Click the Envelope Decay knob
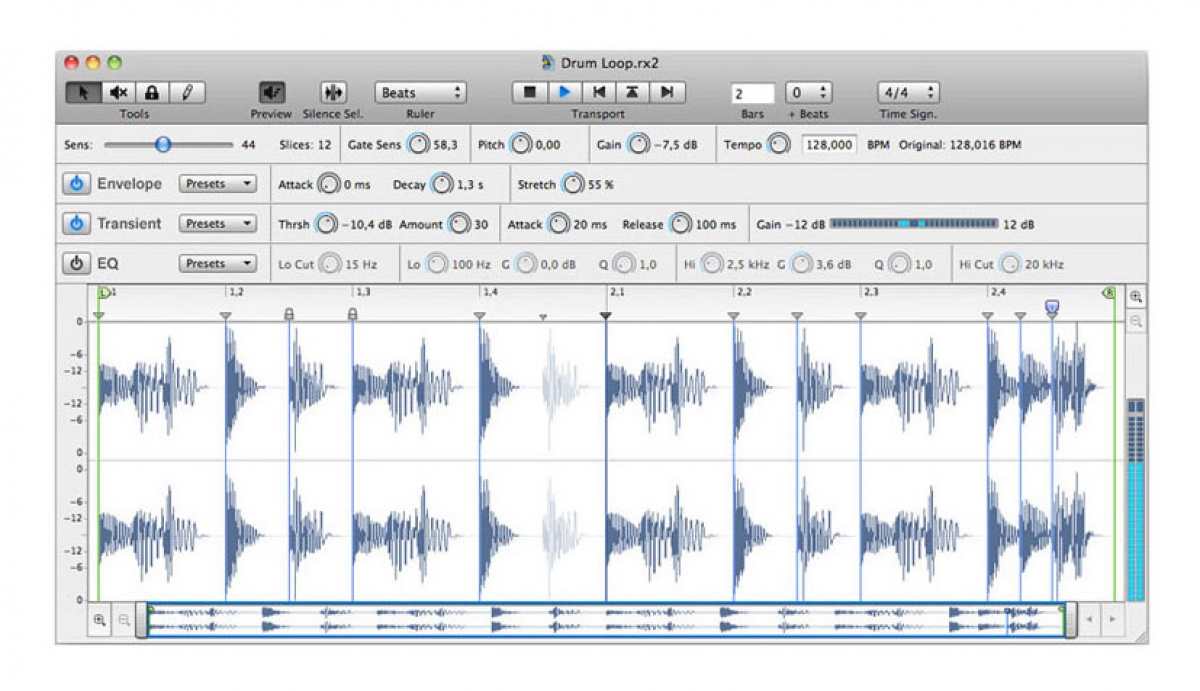 (441, 185)
